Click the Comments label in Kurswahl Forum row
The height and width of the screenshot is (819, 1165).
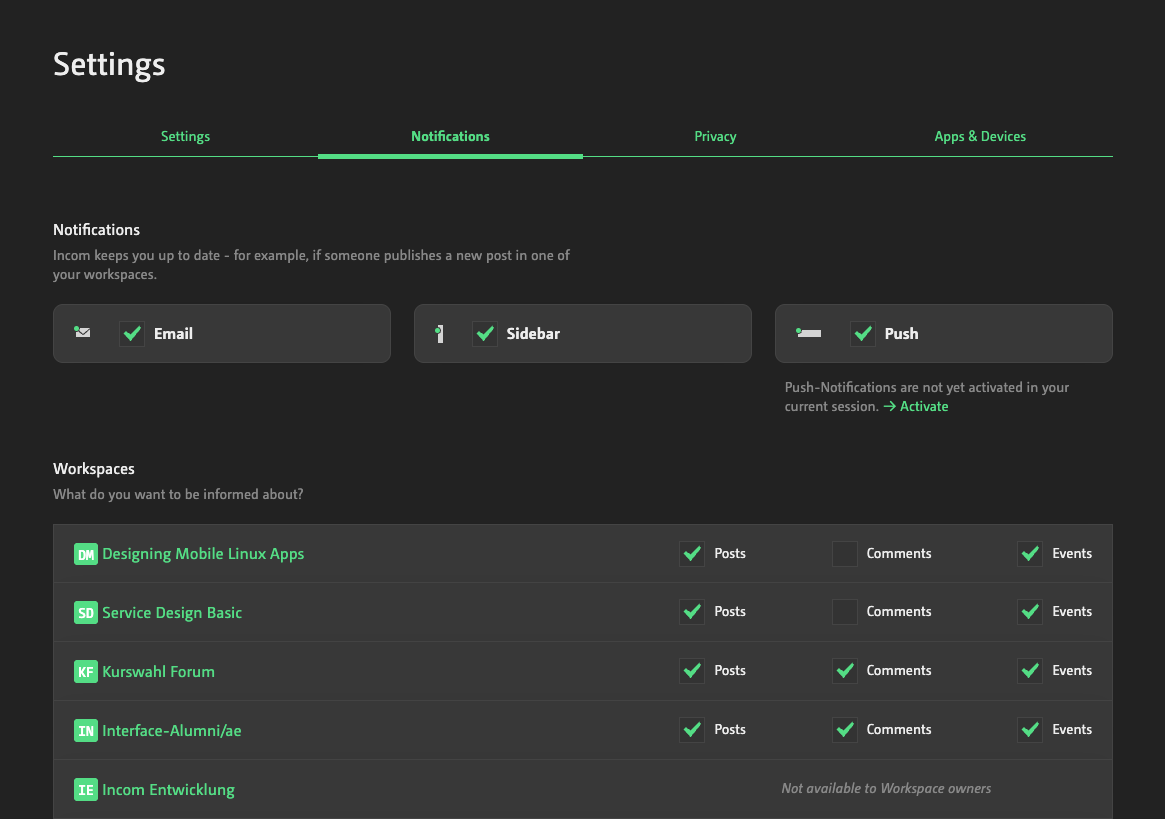898,670
